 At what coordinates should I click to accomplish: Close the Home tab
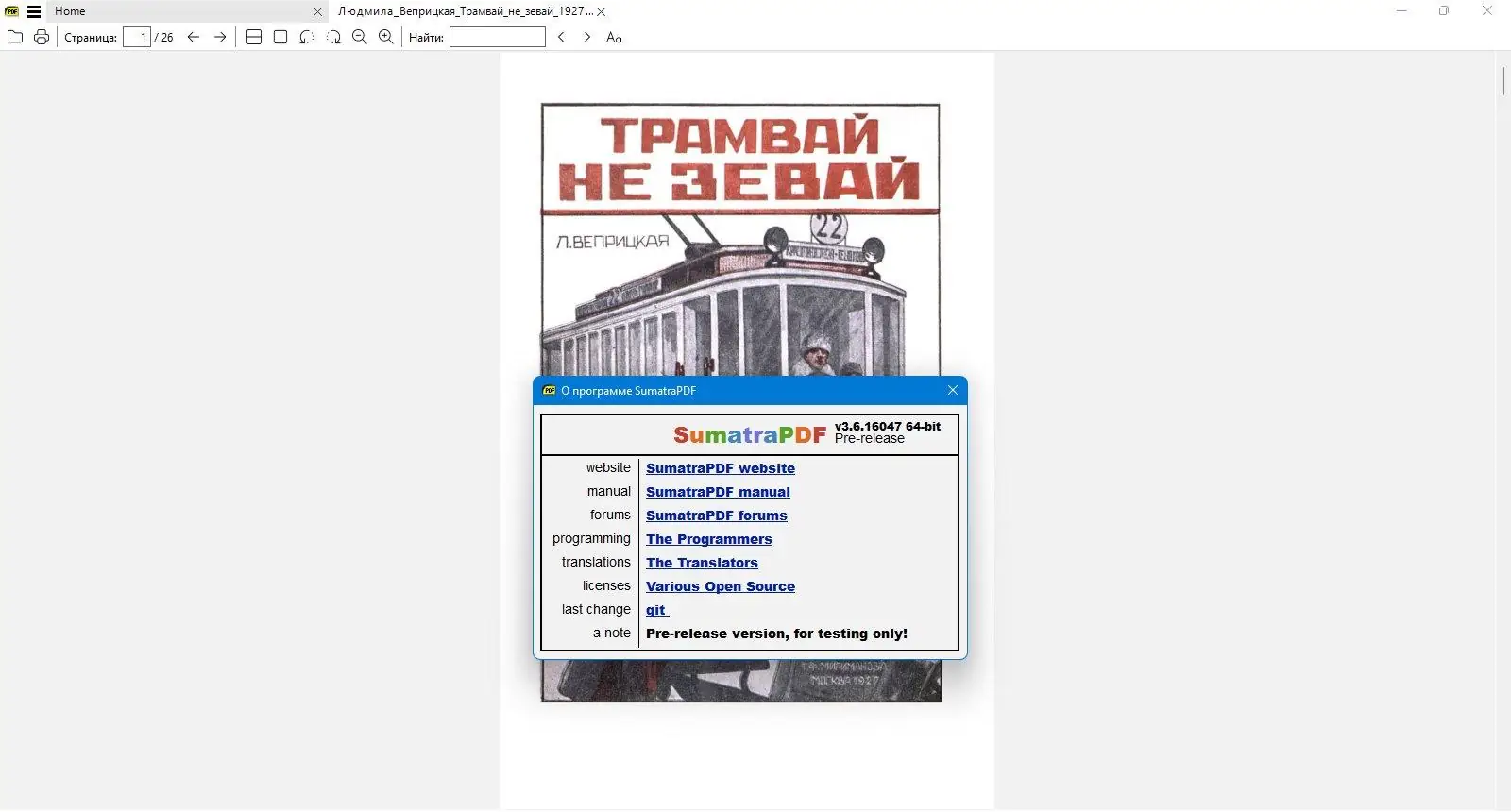(x=317, y=11)
